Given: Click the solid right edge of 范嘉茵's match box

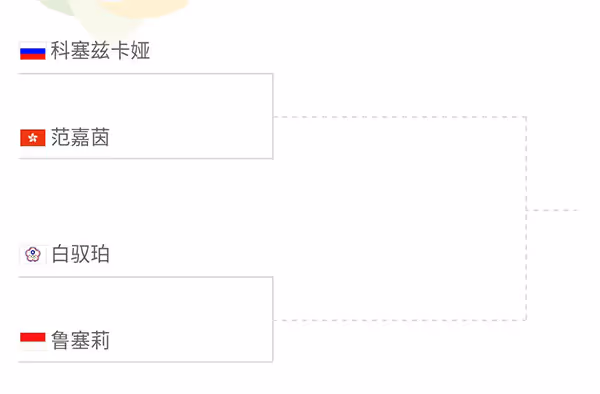Looking at the screenshot, I should pyautogui.click(x=273, y=116).
